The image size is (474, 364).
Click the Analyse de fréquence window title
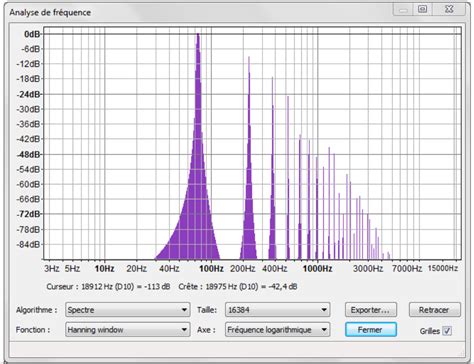(50, 13)
